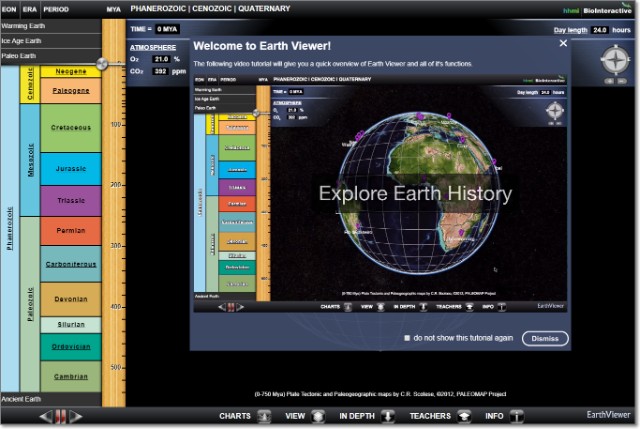Check 'do not show this tutorial again'
Image resolution: width=640 pixels, height=429 pixels.
pyautogui.click(x=407, y=338)
